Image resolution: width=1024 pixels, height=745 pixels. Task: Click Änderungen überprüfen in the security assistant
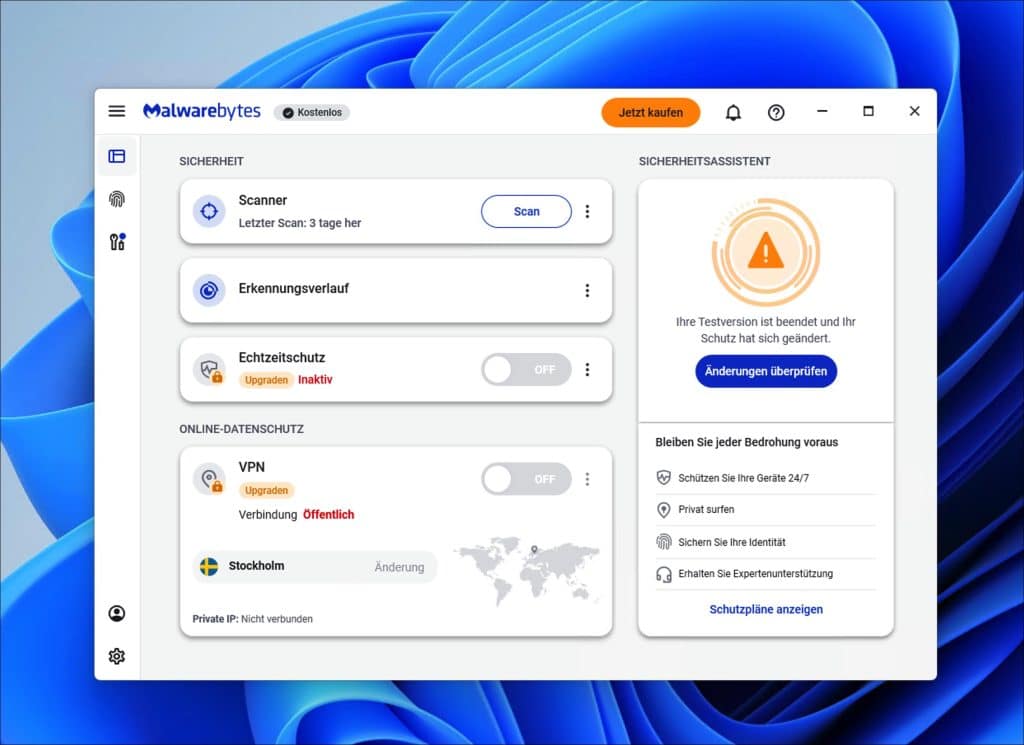coord(765,371)
